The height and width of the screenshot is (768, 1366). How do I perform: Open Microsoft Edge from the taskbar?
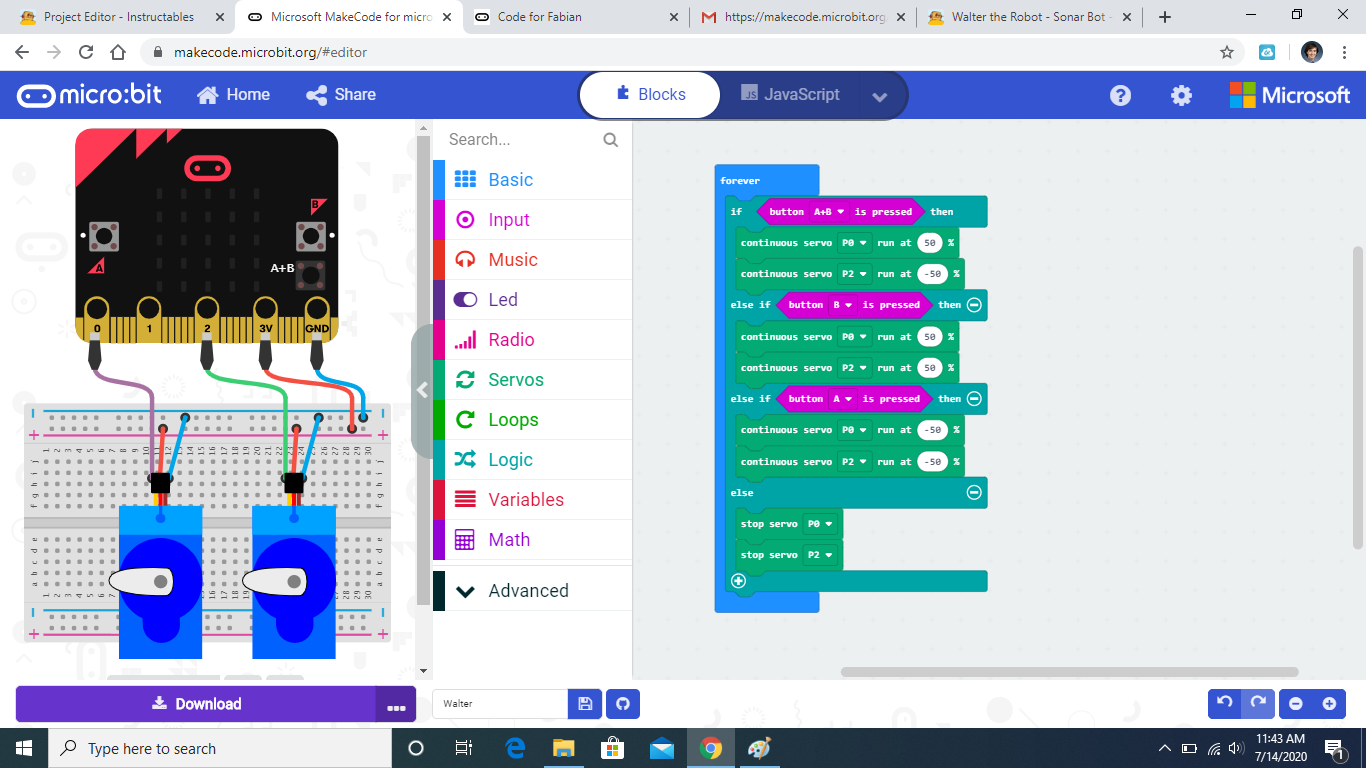pos(515,748)
